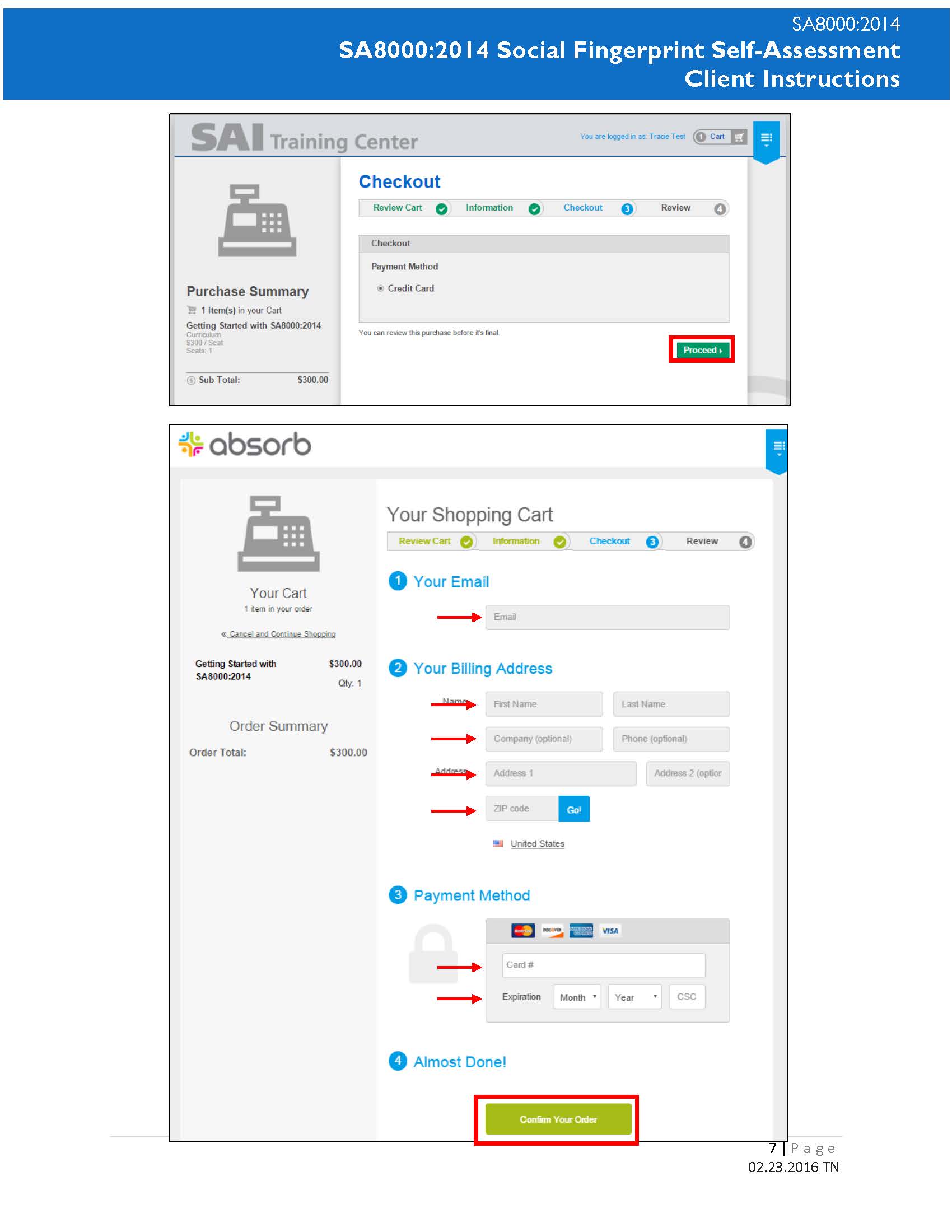Screen dimensions: 952x1232
Task: Click Cancel and Continue Shopping link
Action: point(279,634)
